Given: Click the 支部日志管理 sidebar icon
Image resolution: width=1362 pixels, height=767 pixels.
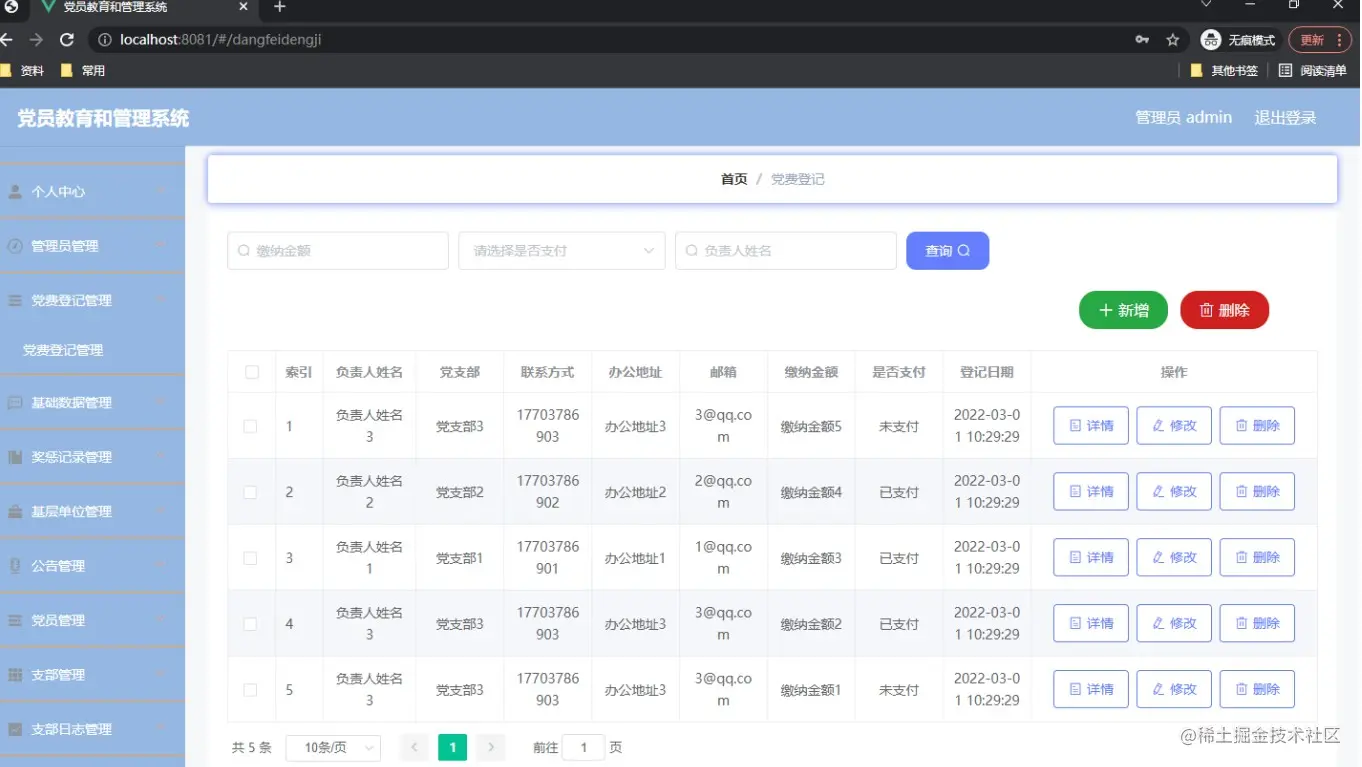Looking at the screenshot, I should click(x=15, y=730).
